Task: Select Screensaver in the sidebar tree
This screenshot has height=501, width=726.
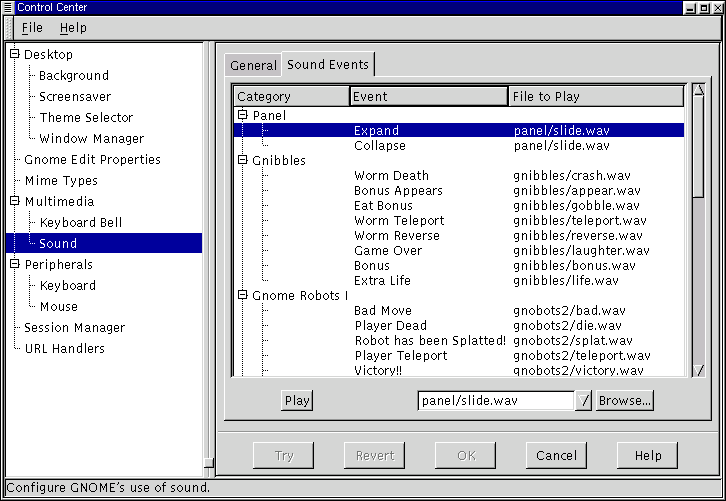Action: point(74,97)
